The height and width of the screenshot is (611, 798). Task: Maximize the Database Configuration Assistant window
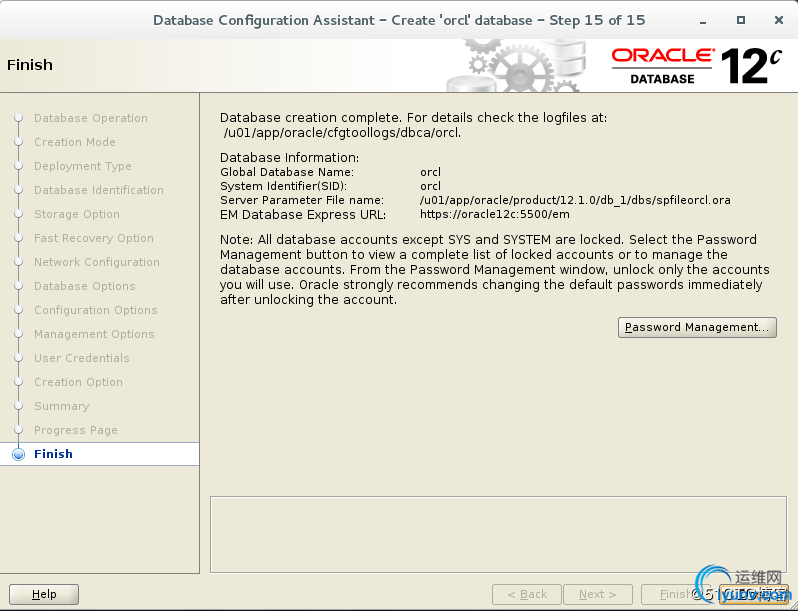(741, 20)
